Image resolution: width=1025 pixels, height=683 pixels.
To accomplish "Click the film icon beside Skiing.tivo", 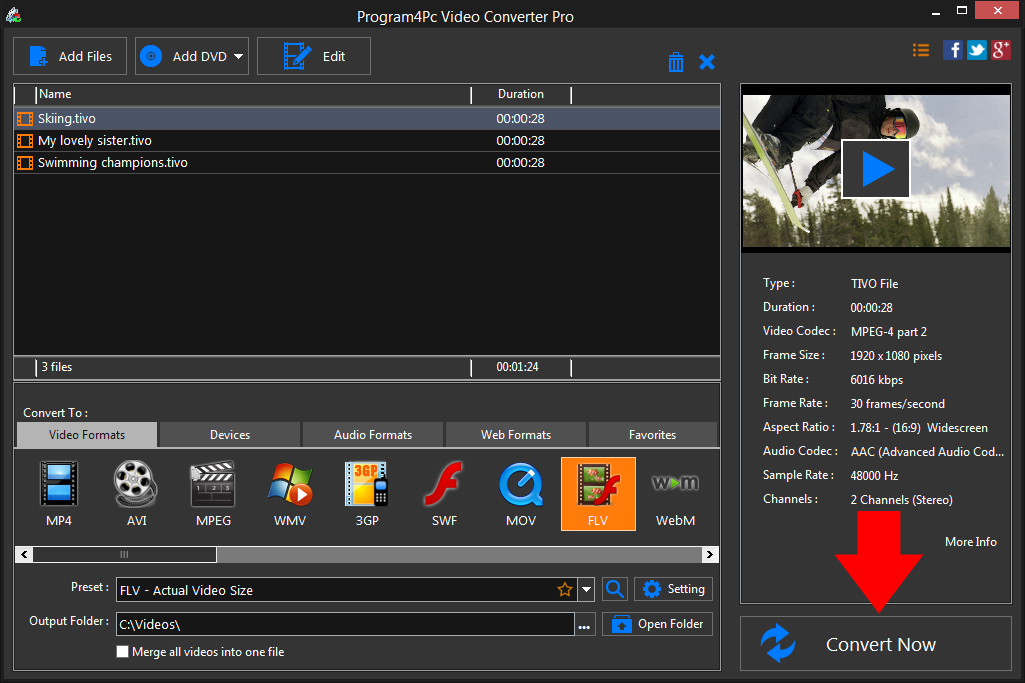I will point(25,119).
